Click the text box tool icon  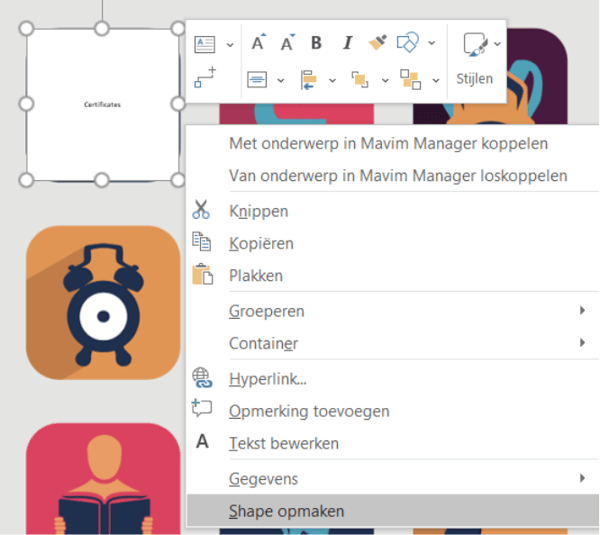click(x=205, y=43)
